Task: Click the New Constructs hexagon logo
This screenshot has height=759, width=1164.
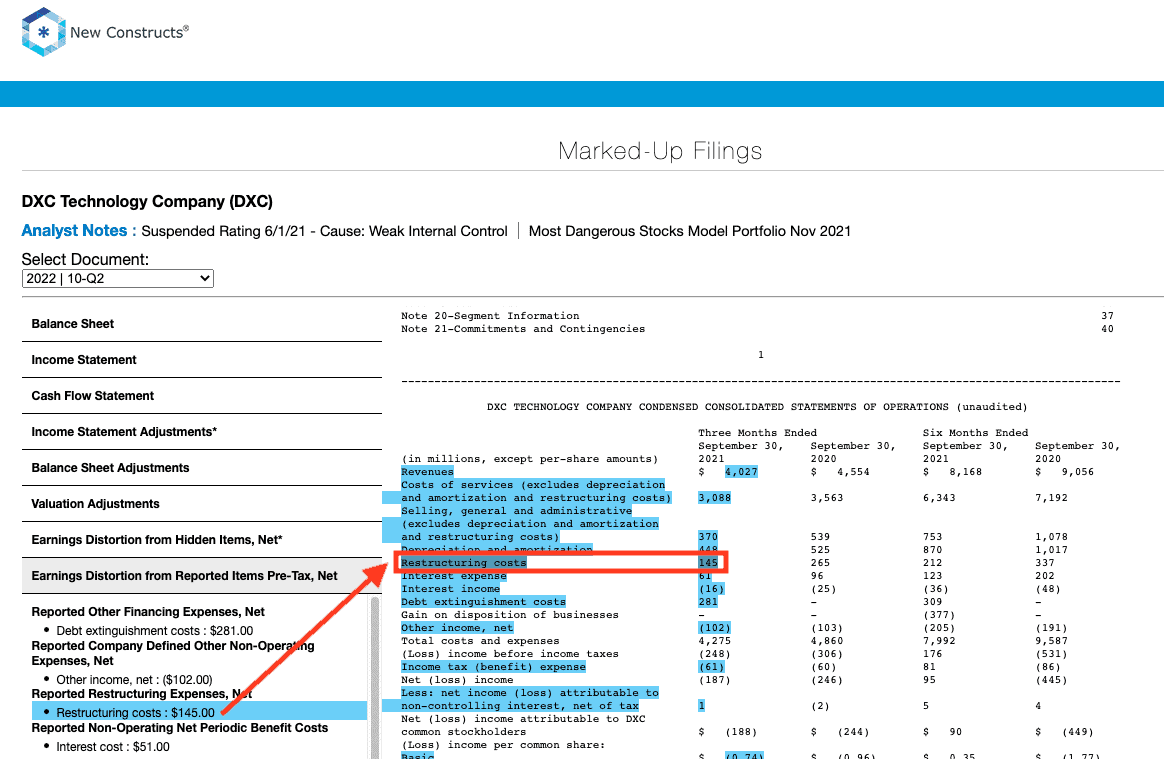Action: tap(44, 32)
